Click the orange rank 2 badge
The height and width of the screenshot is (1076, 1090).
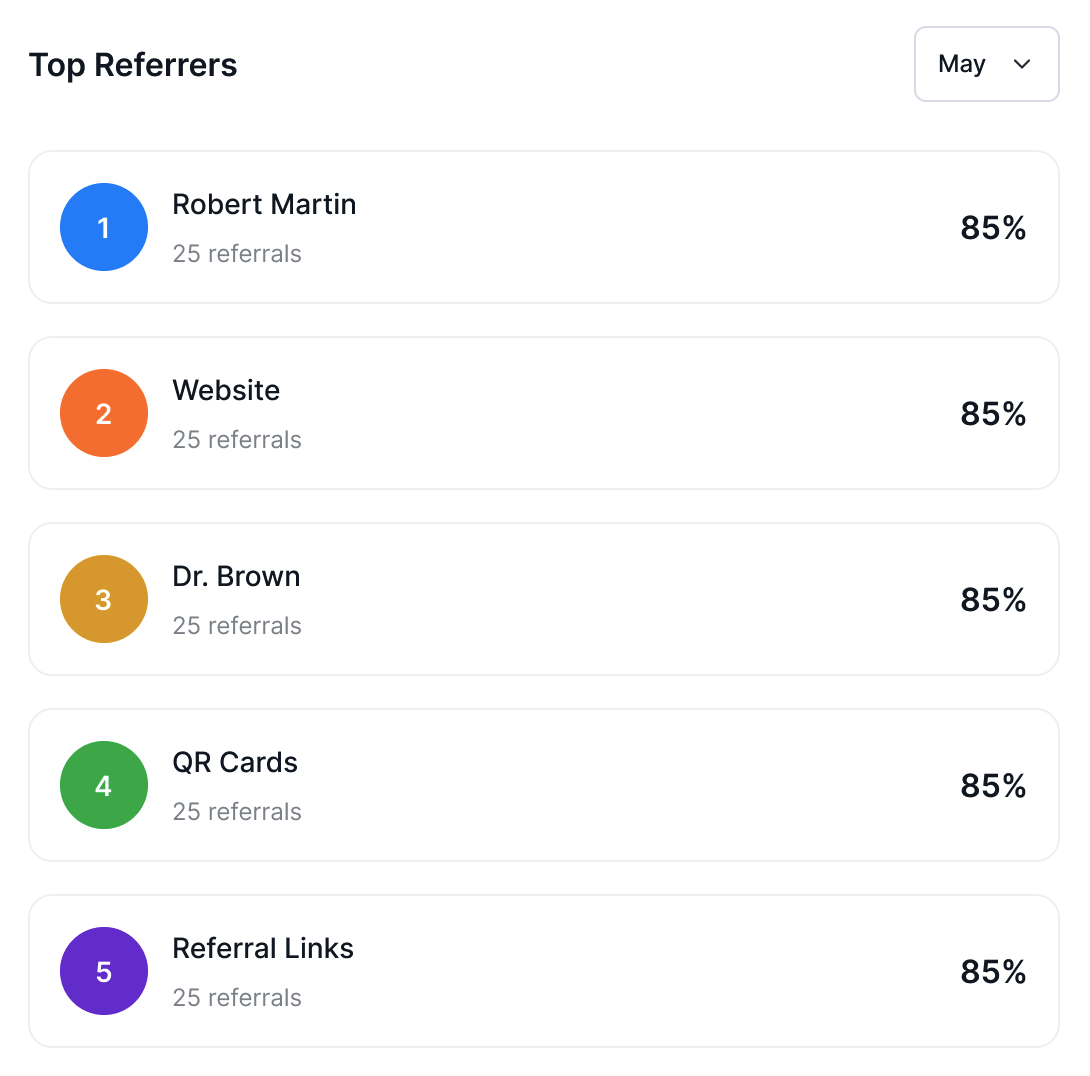[x=104, y=413]
